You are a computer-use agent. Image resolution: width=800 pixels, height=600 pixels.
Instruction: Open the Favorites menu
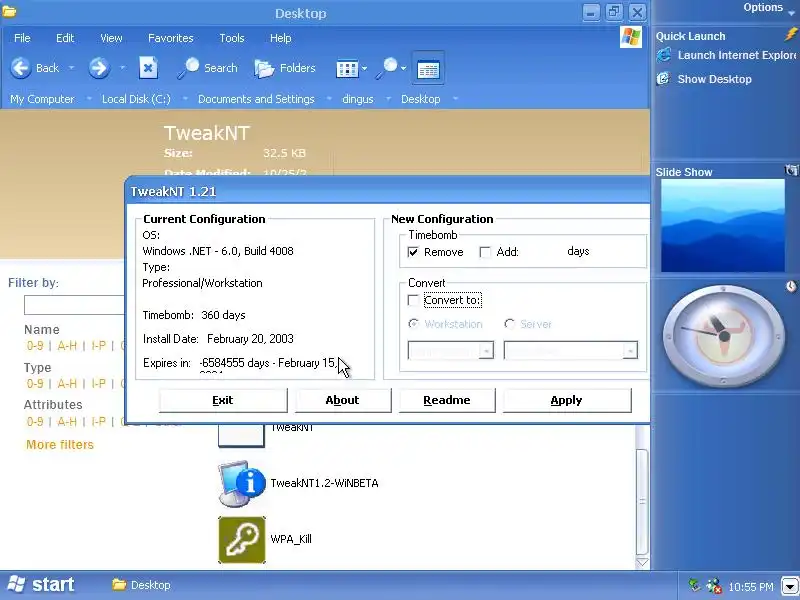[x=170, y=38]
